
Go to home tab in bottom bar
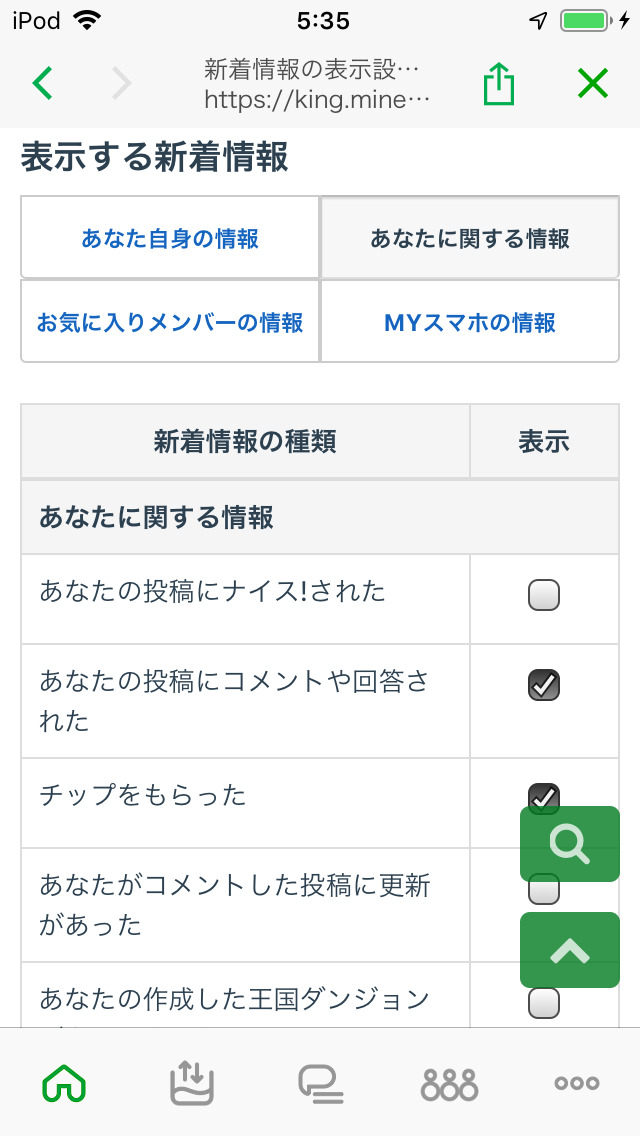(63, 1083)
